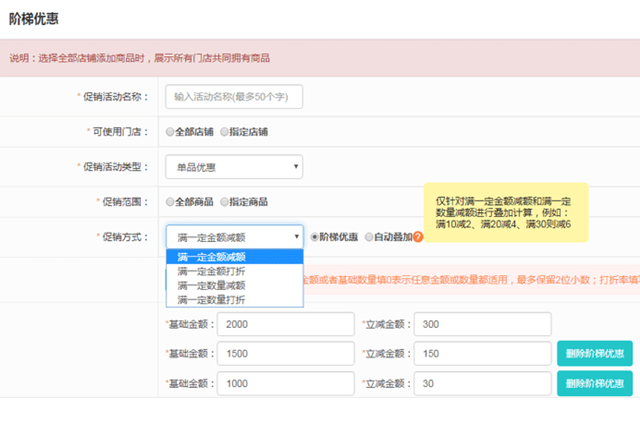Open the 单品优惠 activity type dropdown
Viewport: 640px width, 434px height.
(234, 167)
